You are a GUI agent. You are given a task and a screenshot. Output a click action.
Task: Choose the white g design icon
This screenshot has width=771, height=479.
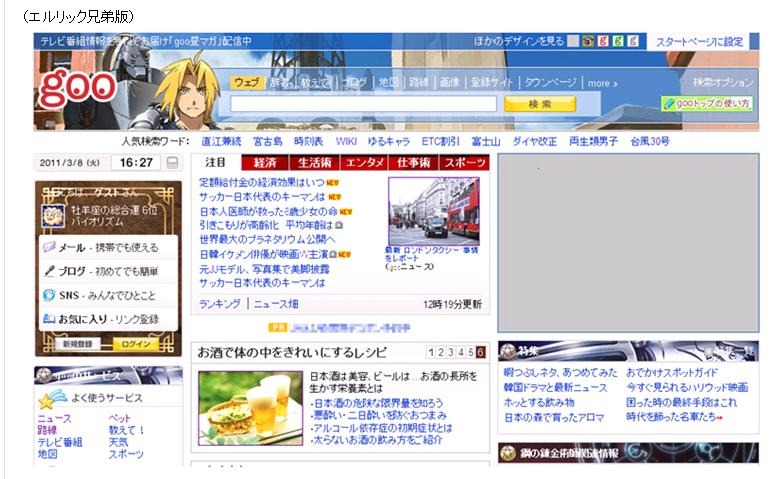tap(633, 41)
